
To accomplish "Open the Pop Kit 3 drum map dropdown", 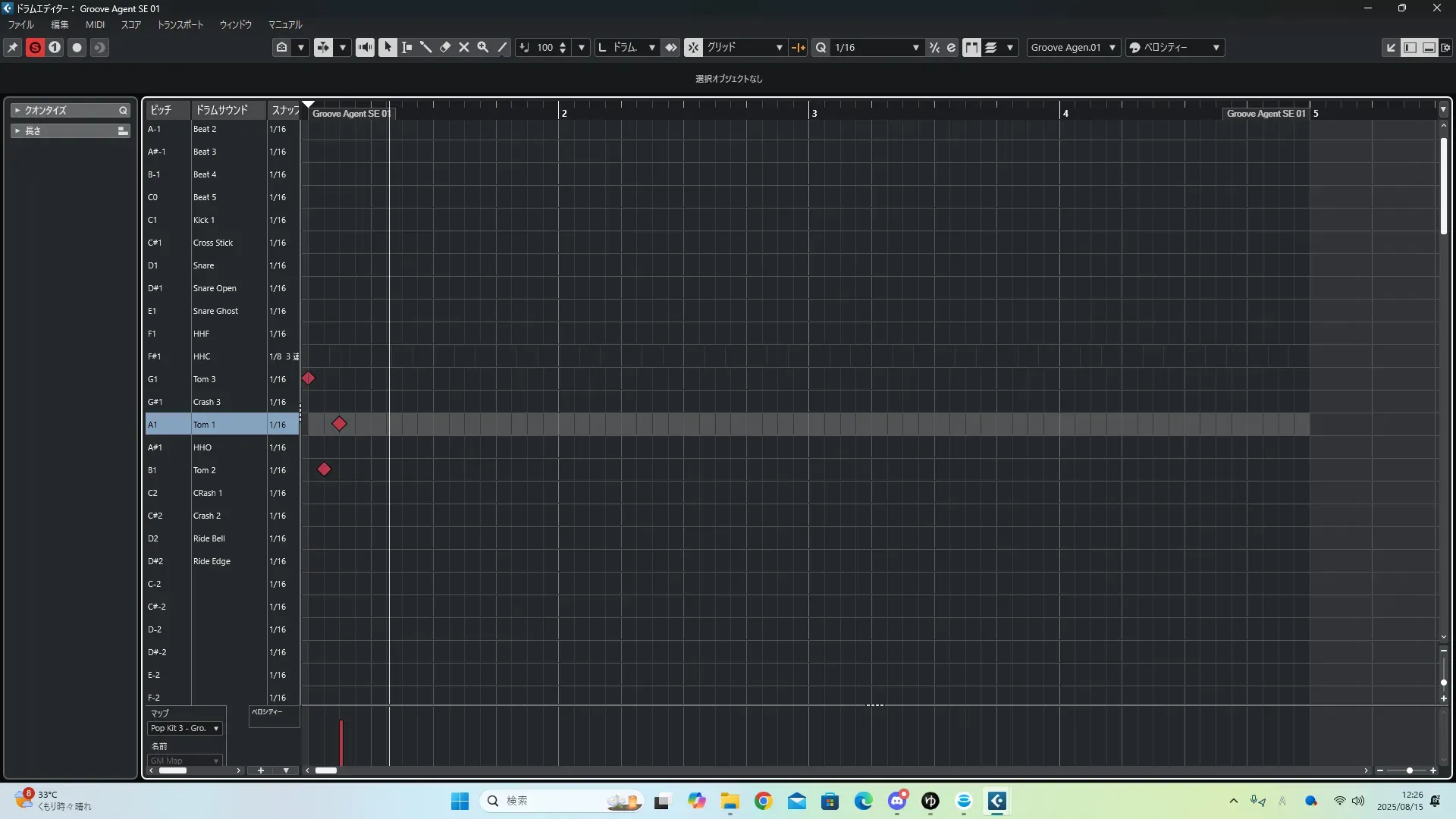I will (185, 728).
